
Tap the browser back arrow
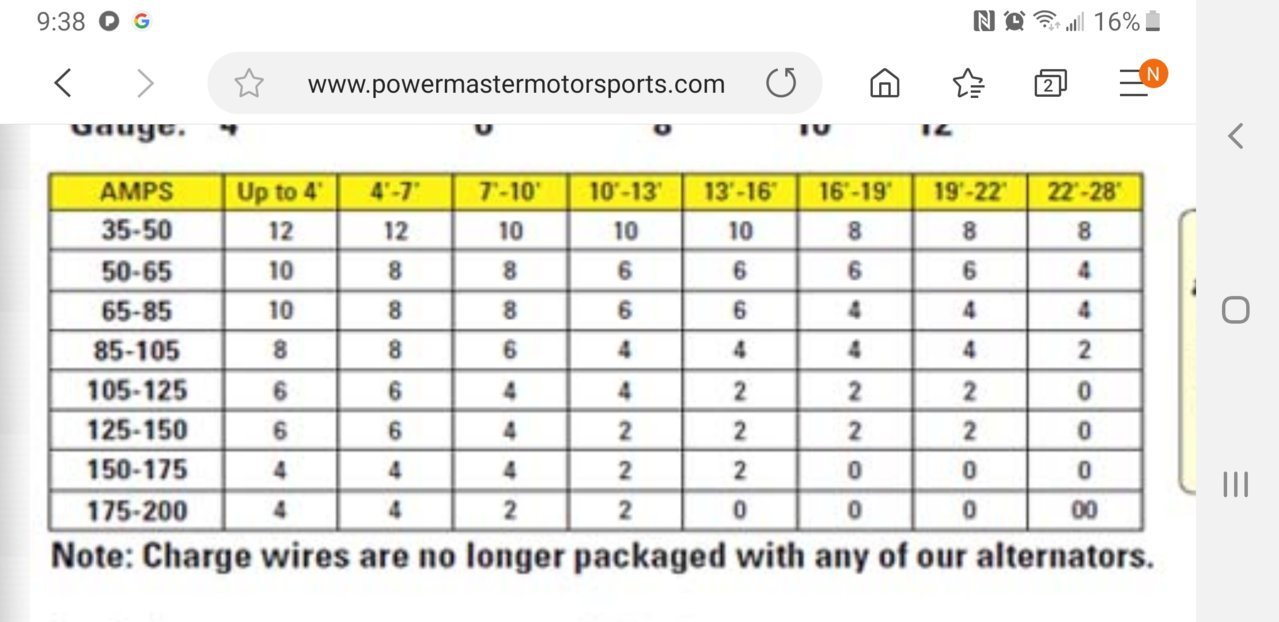63,84
